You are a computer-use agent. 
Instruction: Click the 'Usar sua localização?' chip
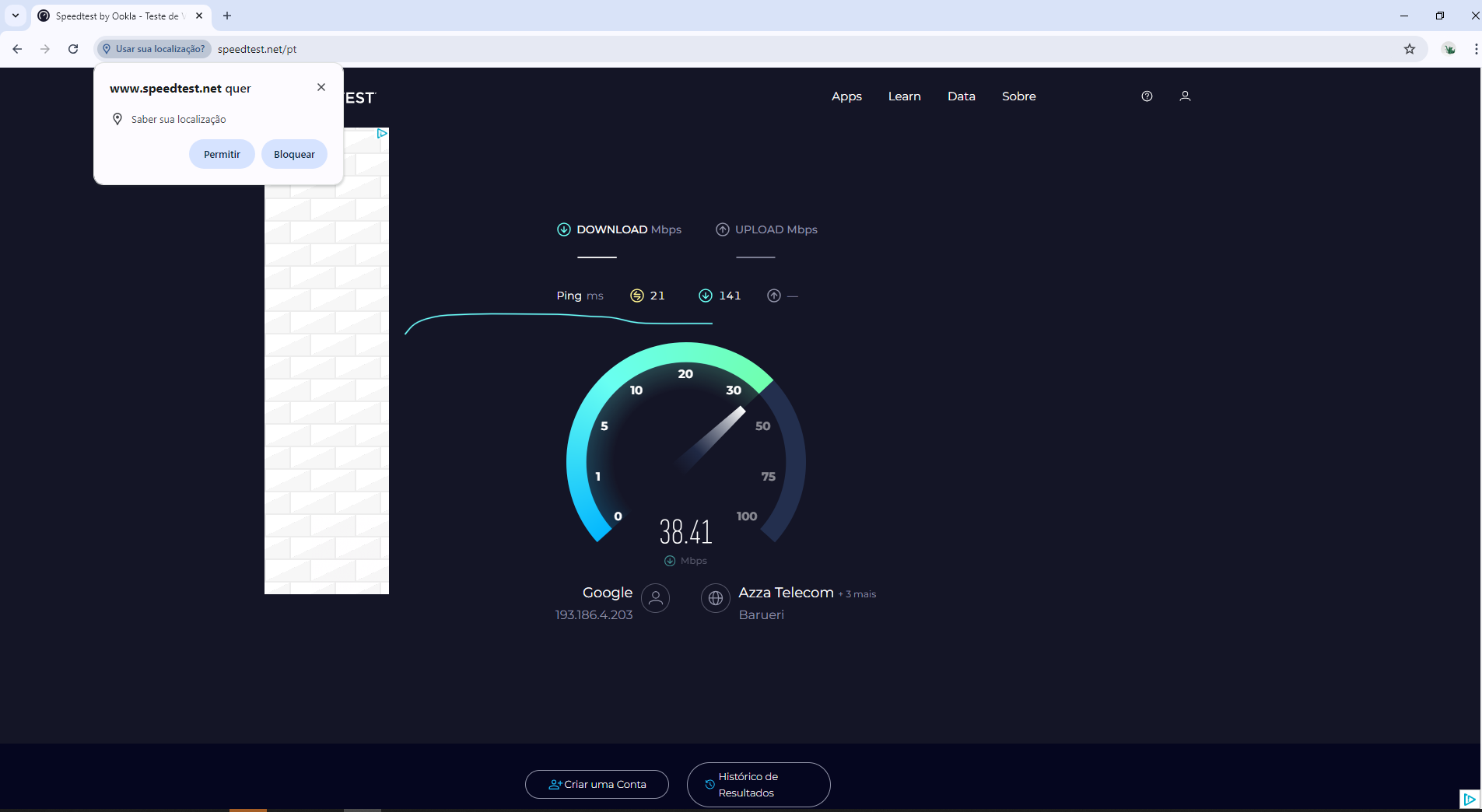(155, 49)
